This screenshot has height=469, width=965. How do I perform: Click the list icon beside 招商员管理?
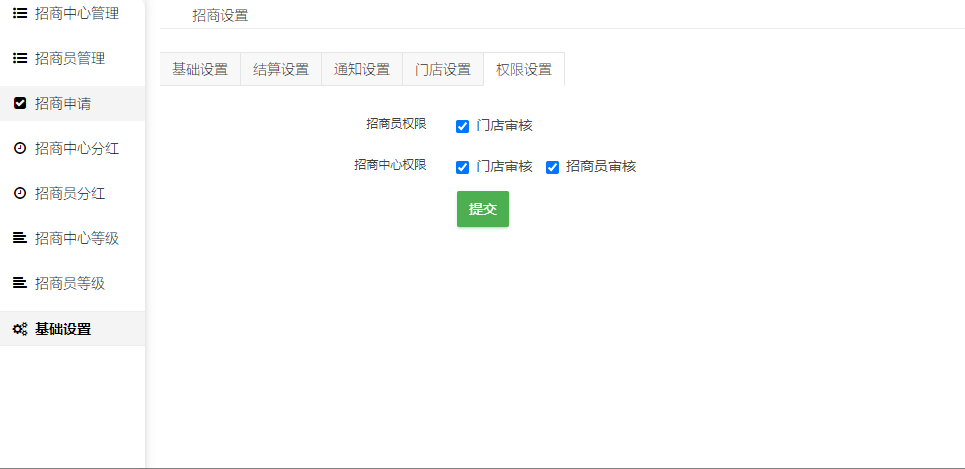[x=19, y=59]
